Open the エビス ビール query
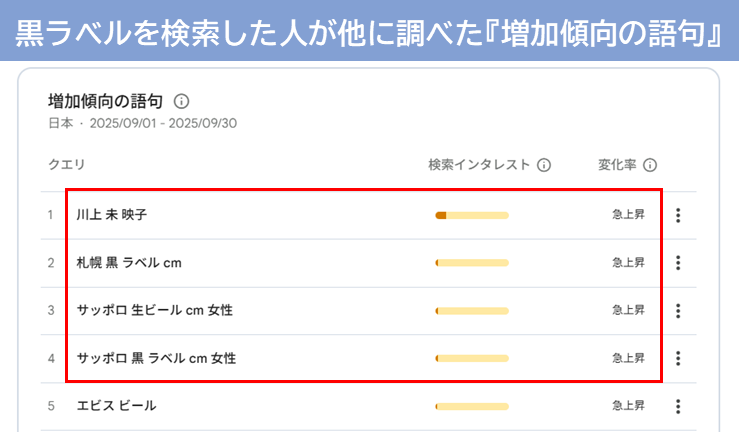The width and height of the screenshot is (739, 432). point(116,406)
